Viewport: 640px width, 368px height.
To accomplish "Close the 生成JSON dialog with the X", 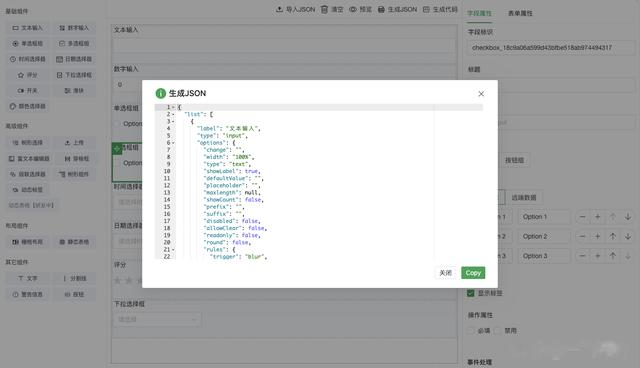I will click(x=481, y=94).
